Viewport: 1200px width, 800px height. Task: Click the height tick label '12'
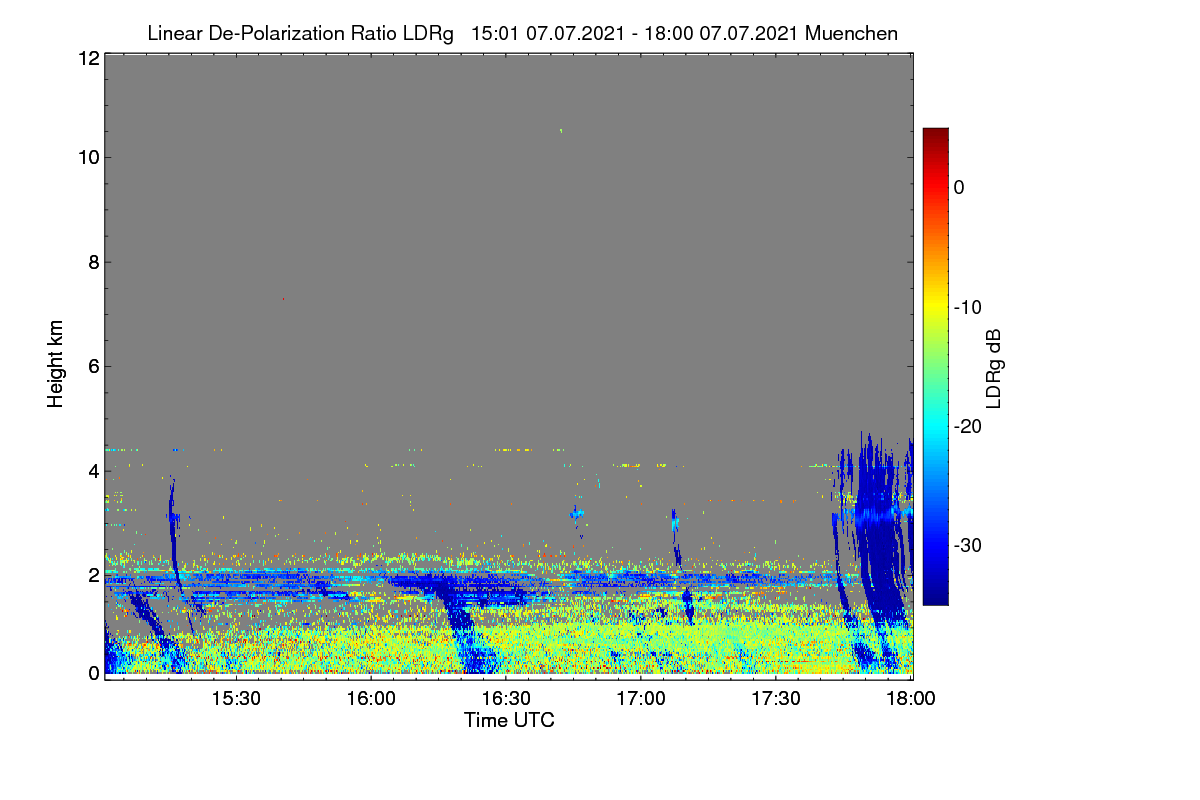click(x=88, y=58)
